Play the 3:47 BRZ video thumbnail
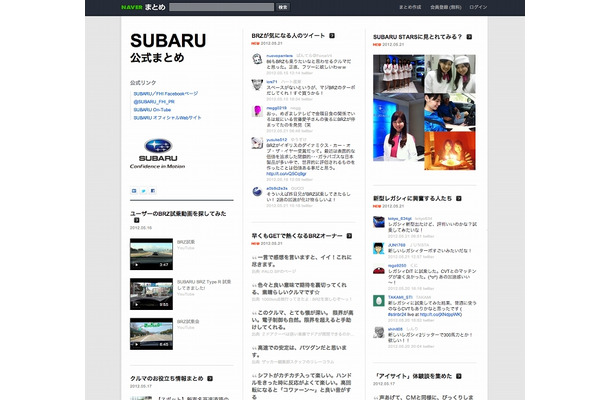Image resolution: width=610 pixels, height=400 pixels. point(151,254)
